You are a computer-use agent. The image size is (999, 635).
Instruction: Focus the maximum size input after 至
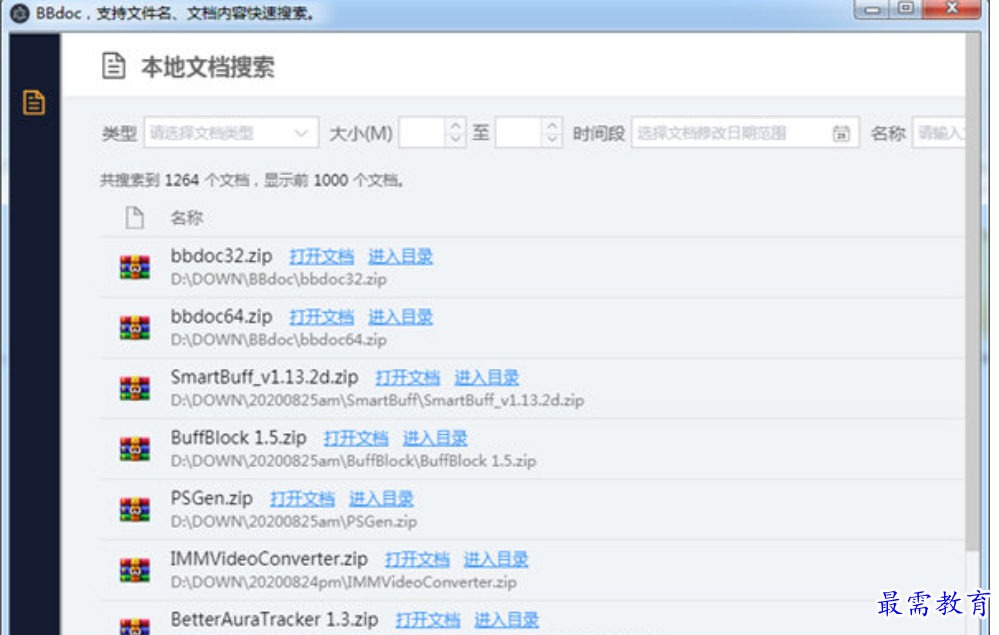pos(520,132)
